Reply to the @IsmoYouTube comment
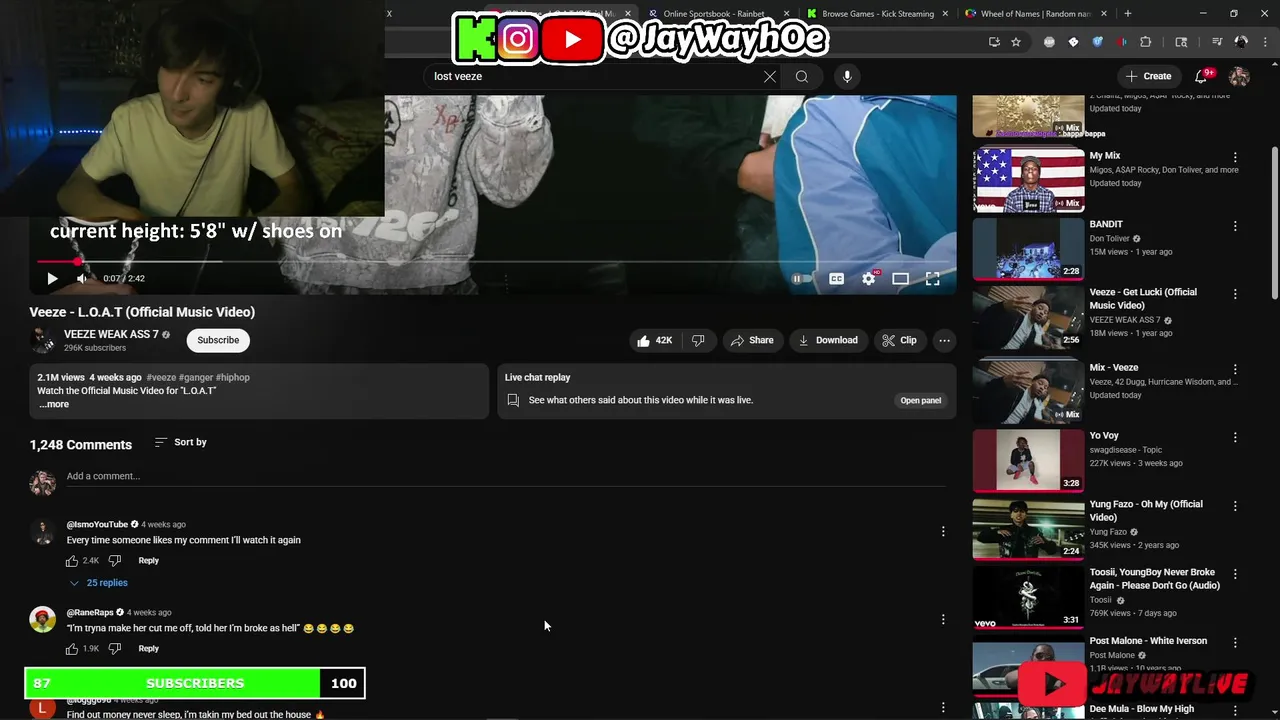This screenshot has width=1280, height=720. 148,561
